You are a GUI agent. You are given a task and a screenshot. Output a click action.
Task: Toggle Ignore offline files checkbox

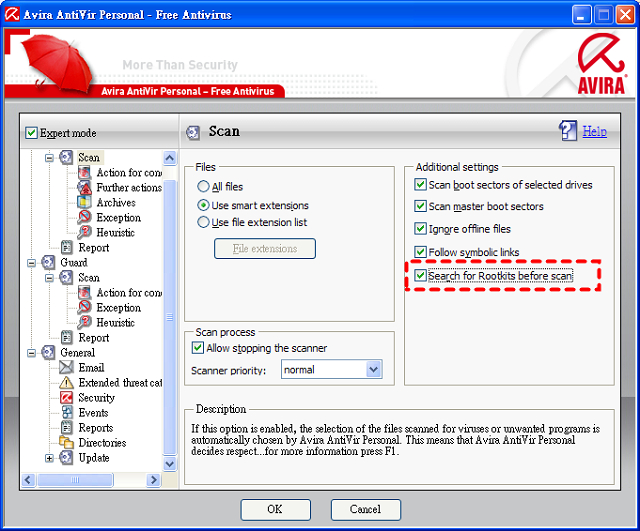click(x=420, y=228)
